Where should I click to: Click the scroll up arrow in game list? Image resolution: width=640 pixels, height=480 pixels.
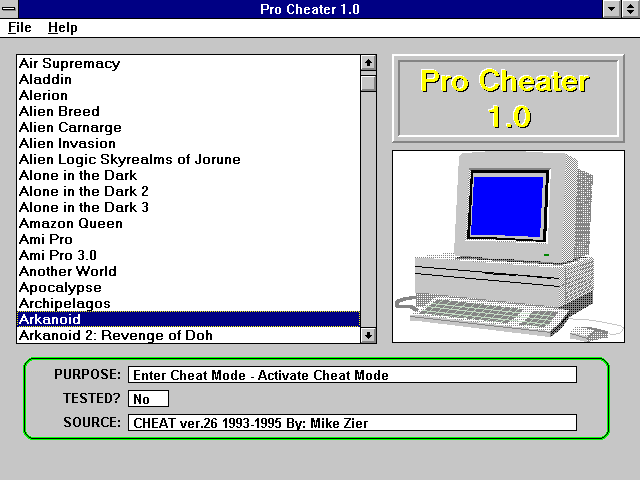coord(368,63)
